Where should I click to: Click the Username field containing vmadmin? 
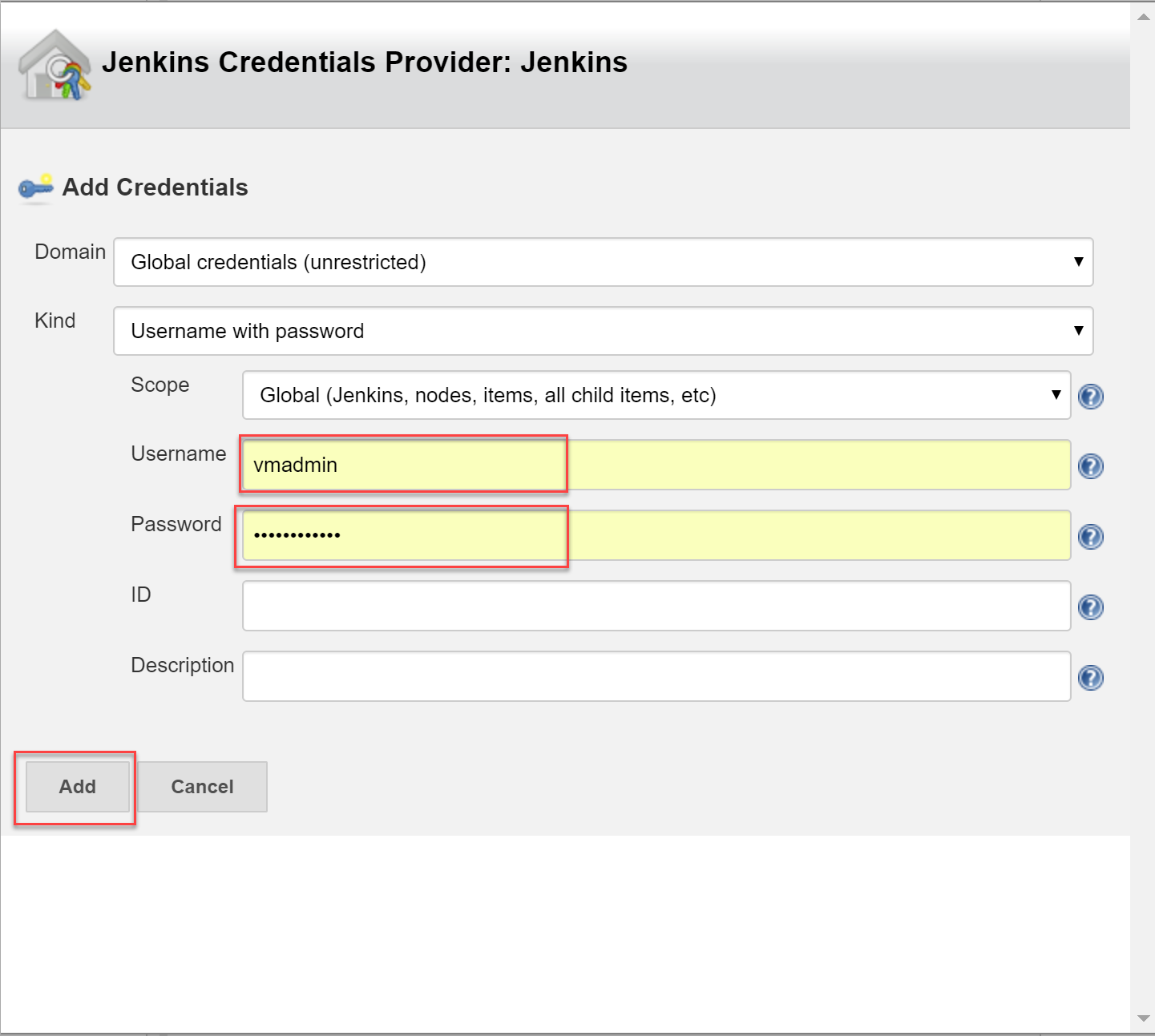coord(656,465)
